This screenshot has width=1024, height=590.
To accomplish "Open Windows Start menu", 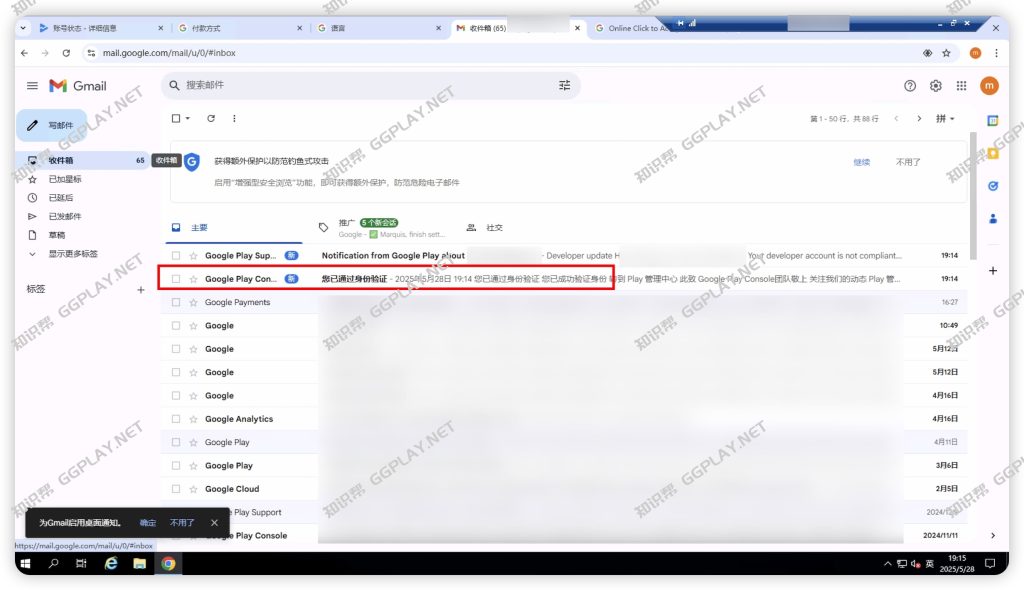I will pos(25,563).
